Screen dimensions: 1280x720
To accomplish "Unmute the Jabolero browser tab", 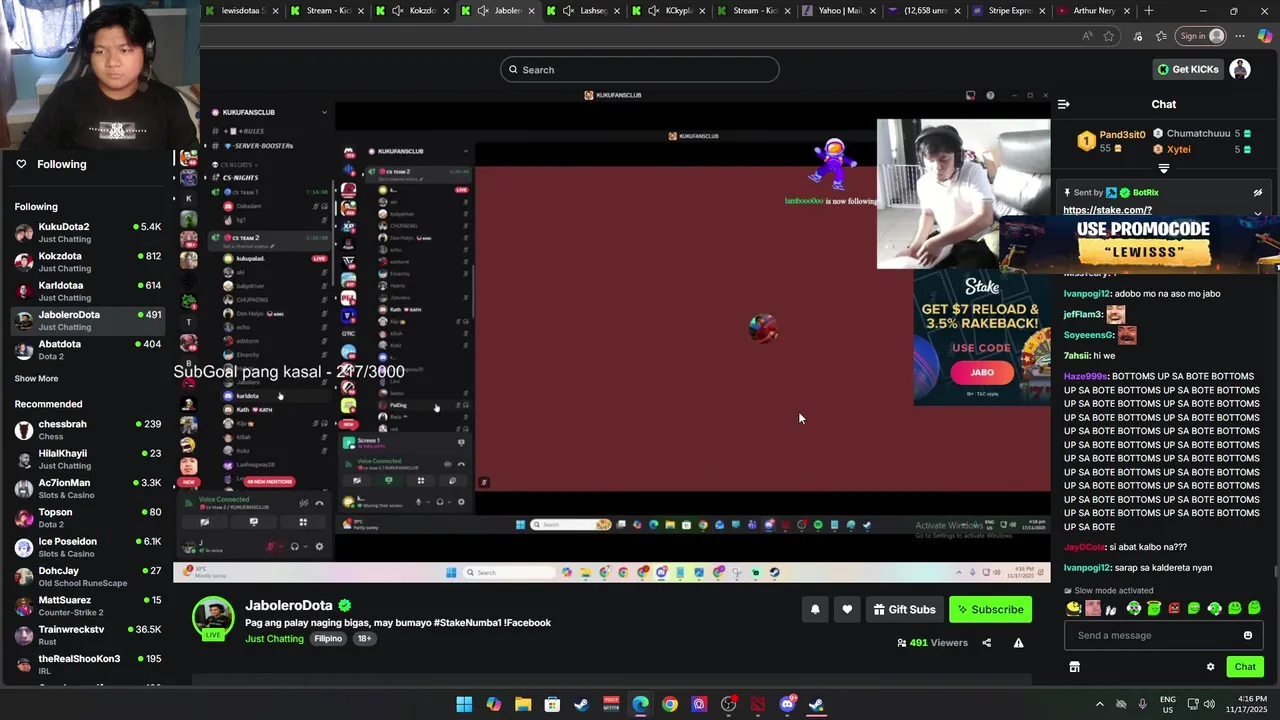I will 483,11.
